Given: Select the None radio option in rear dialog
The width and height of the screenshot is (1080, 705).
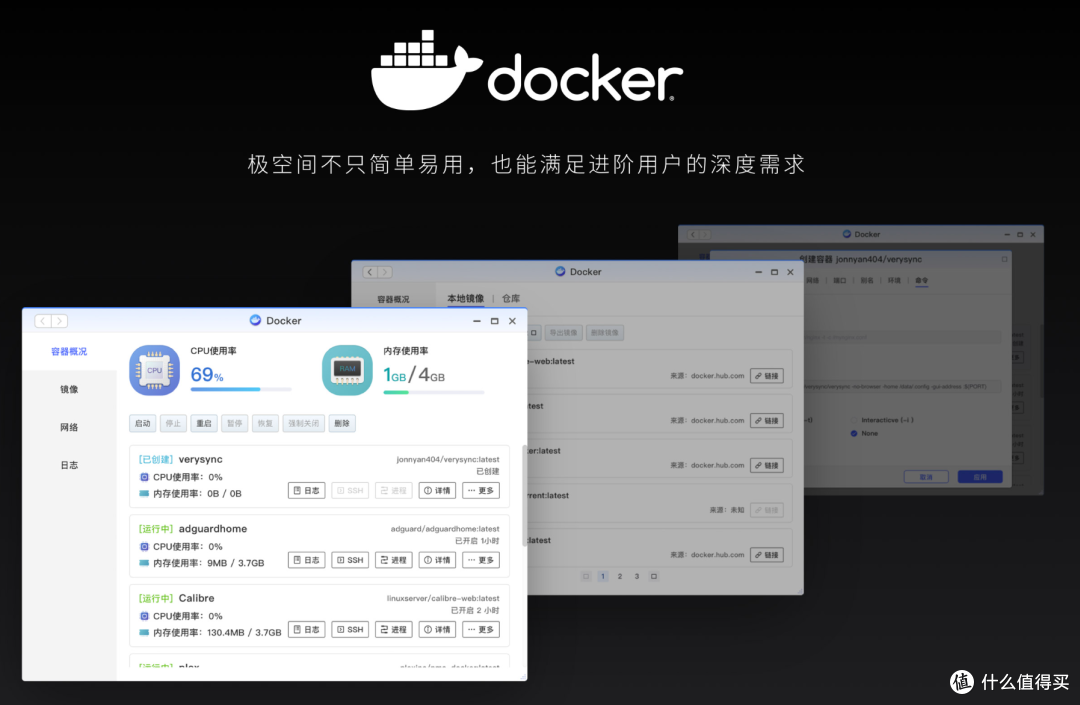Looking at the screenshot, I should [x=854, y=433].
